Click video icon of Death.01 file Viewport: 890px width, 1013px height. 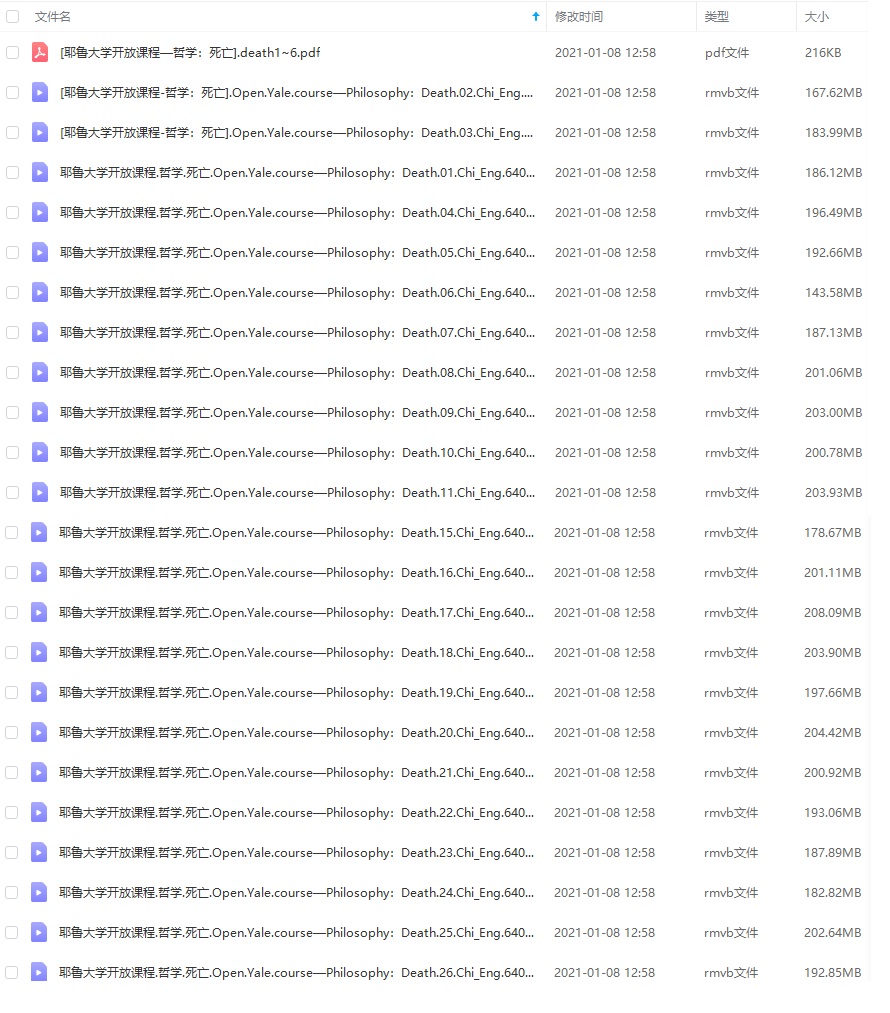coord(40,172)
